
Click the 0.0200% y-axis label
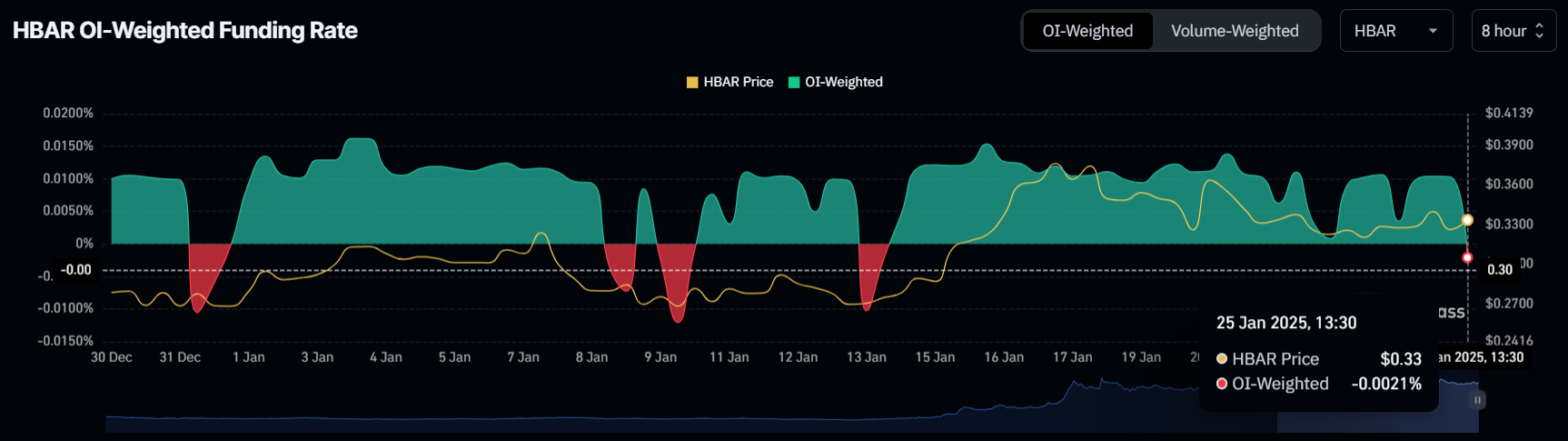(68, 113)
